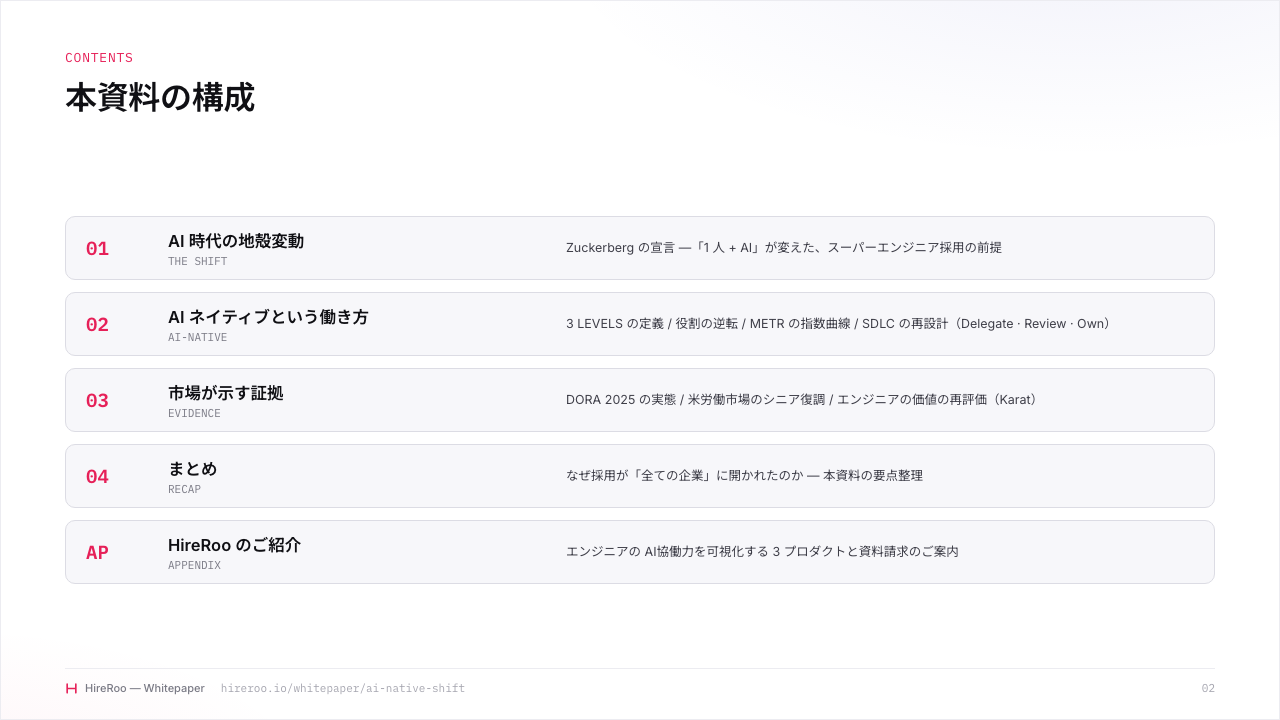Click the 'エンジニアの AI協働力' description text
The width and height of the screenshot is (1280, 720).
pyautogui.click(x=762, y=552)
